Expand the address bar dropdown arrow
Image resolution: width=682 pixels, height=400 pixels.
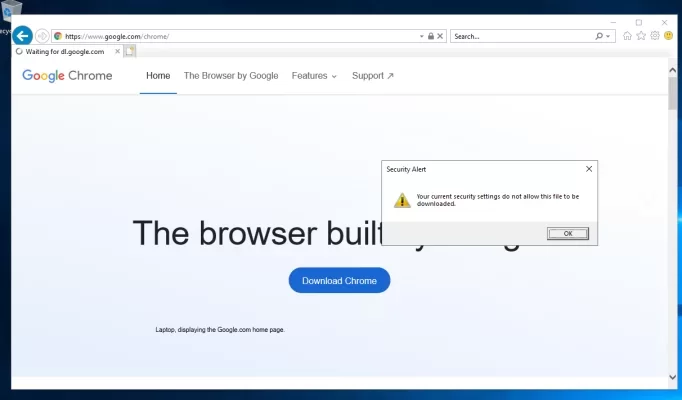coord(421,36)
